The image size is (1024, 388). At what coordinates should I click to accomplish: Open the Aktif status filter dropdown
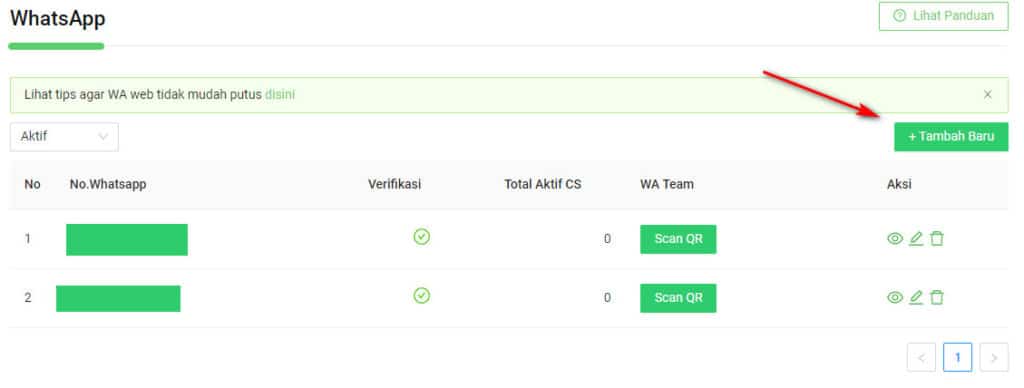point(64,137)
